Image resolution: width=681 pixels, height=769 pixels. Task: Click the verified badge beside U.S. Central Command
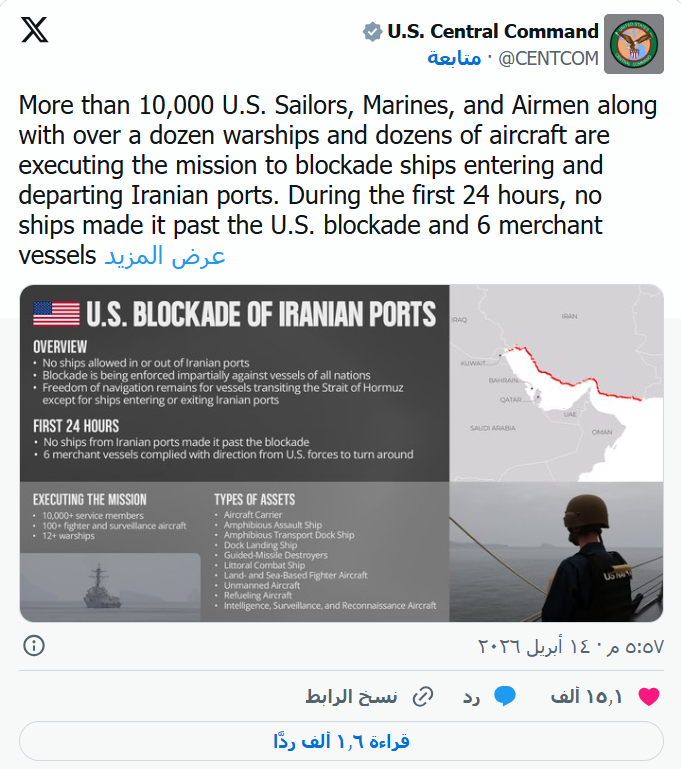(372, 31)
